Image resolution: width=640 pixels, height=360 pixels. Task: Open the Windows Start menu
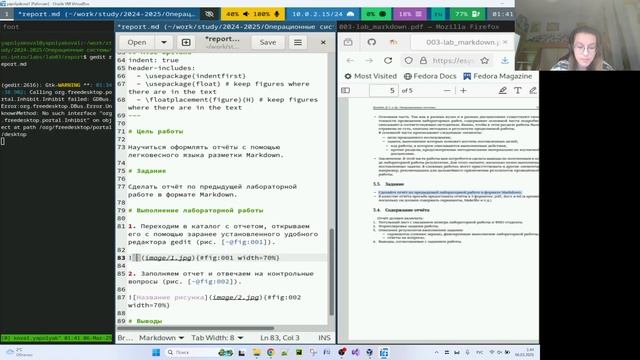click(156, 352)
